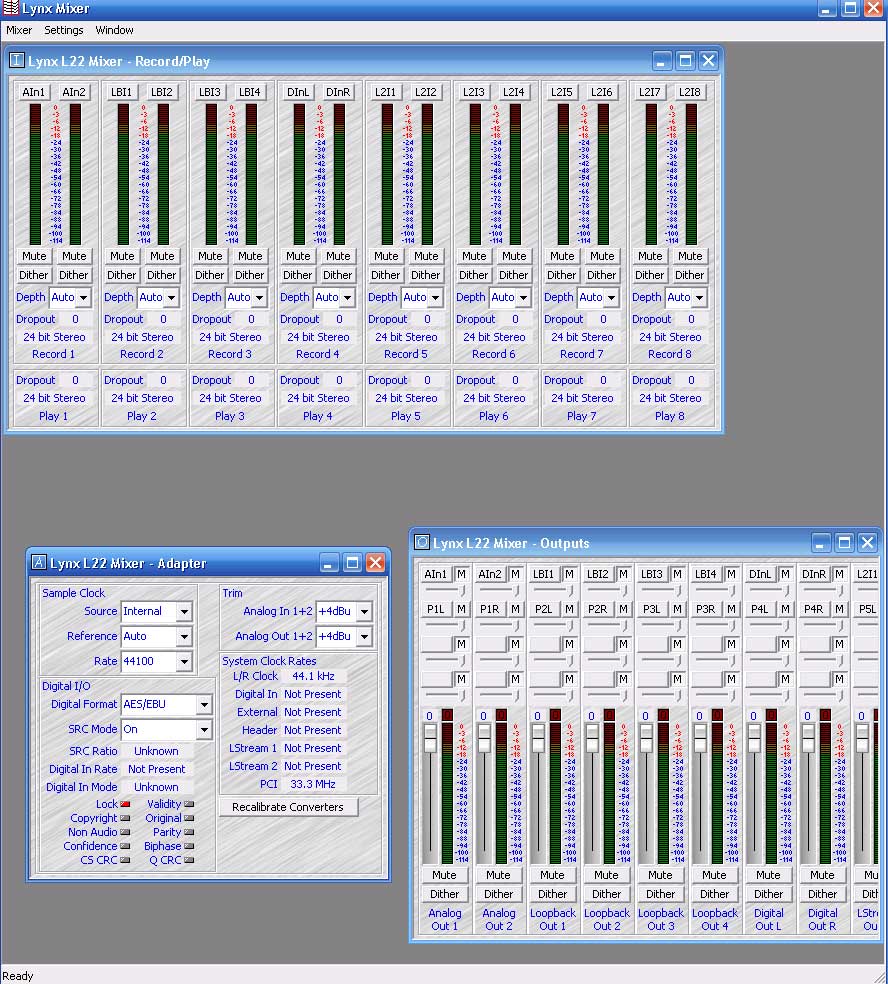The width and height of the screenshot is (888, 984).
Task: Click the P4R source button in Outputs
Action: point(814,609)
